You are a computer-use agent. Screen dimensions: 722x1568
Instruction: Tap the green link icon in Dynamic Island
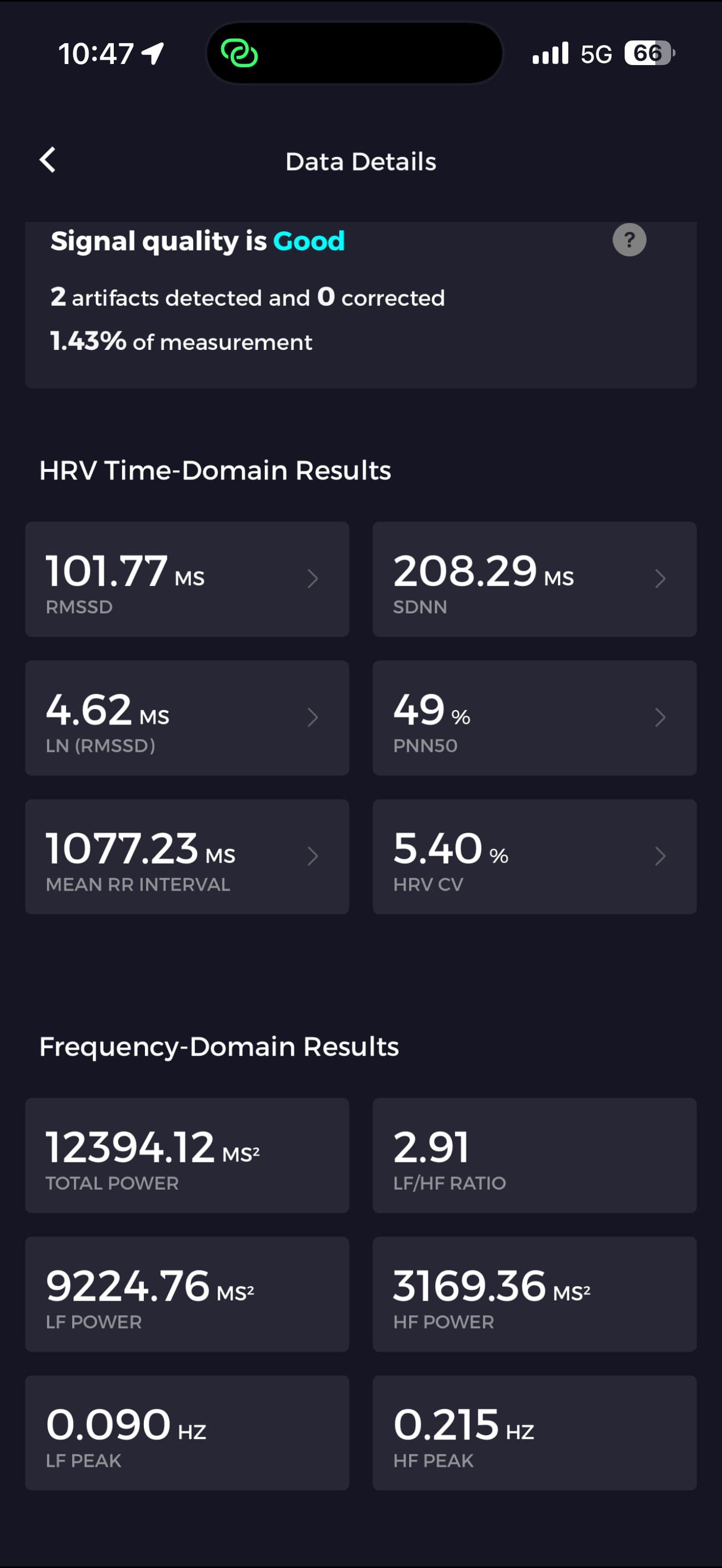(x=239, y=54)
